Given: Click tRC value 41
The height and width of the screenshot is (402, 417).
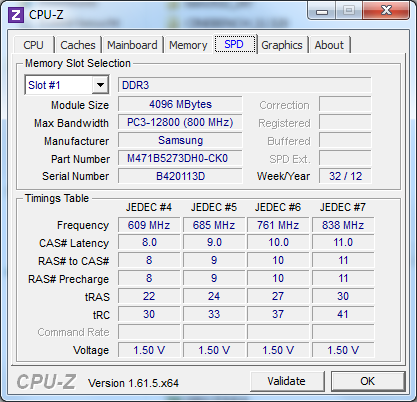Looking at the screenshot, I should point(343,314).
